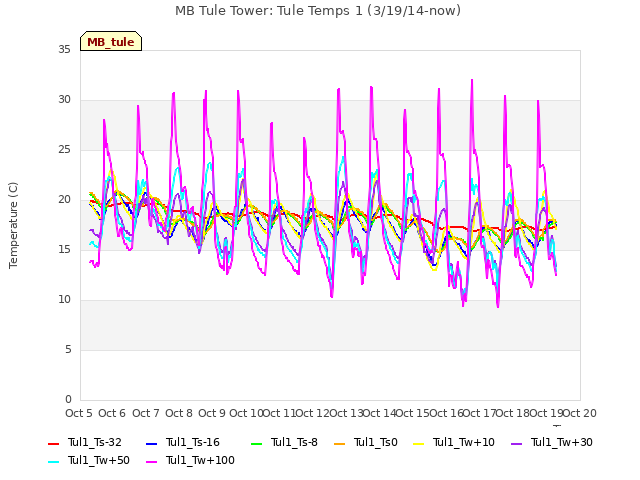640x480 pixels.
Task: Click the red Tul1_Ts-32 legend swatch
Action: (53, 444)
